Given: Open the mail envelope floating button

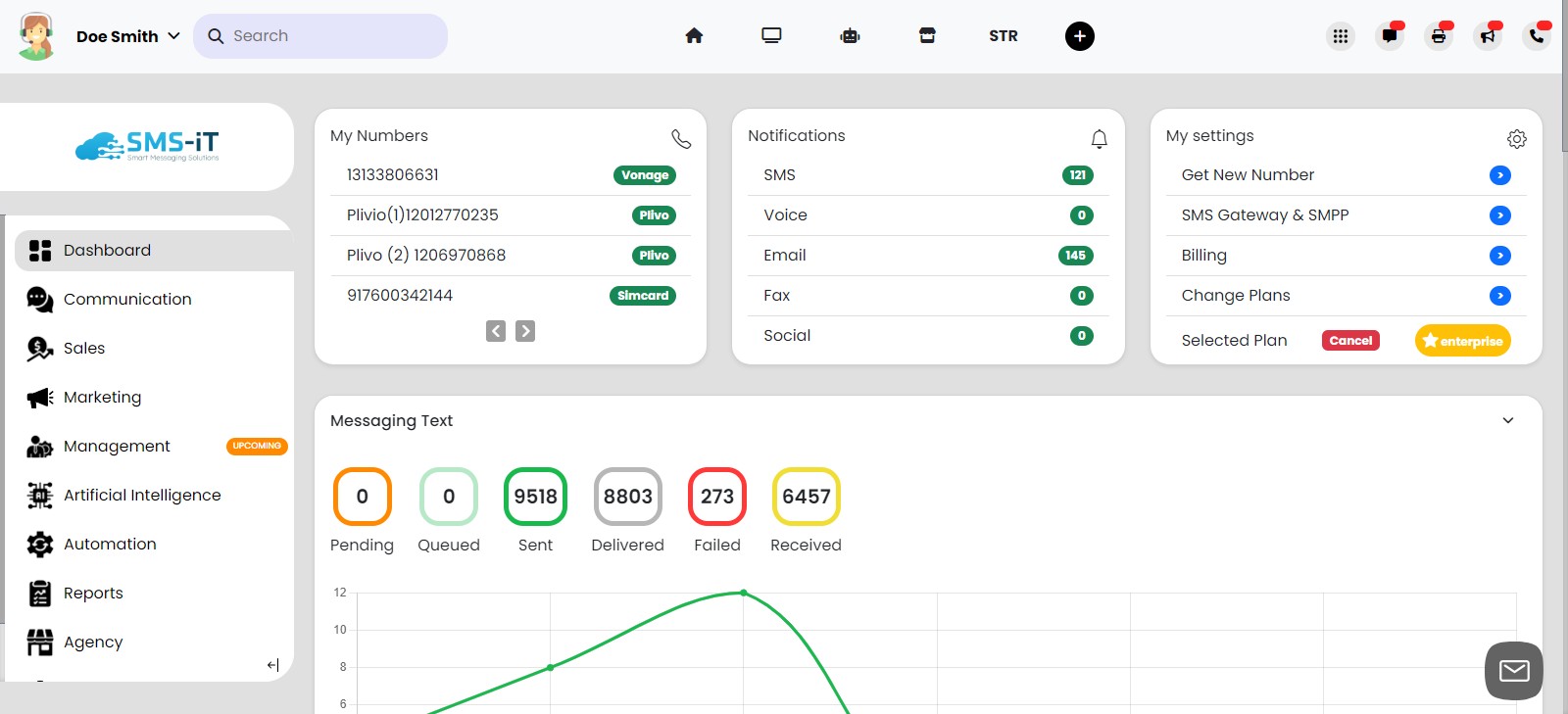Looking at the screenshot, I should click(x=1513, y=671).
